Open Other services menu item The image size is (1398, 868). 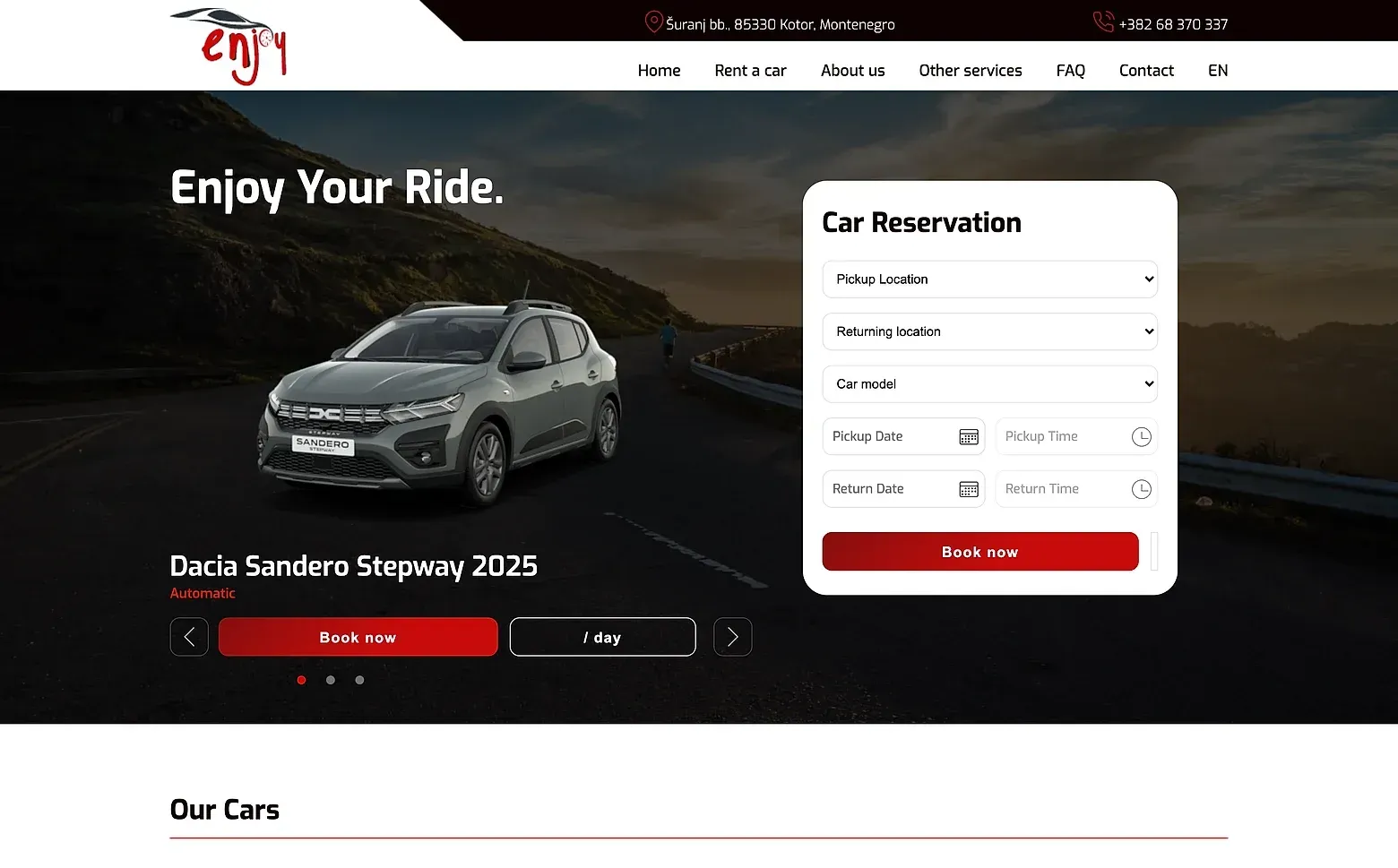coord(971,71)
